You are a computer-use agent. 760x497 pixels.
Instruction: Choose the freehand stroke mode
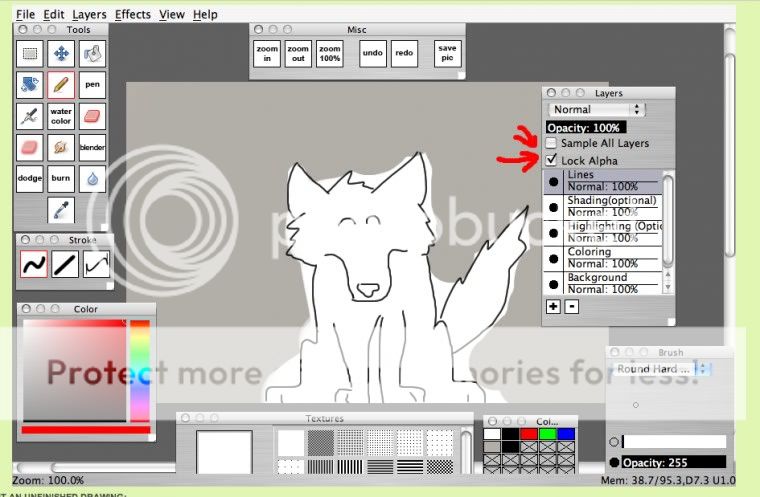click(35, 264)
